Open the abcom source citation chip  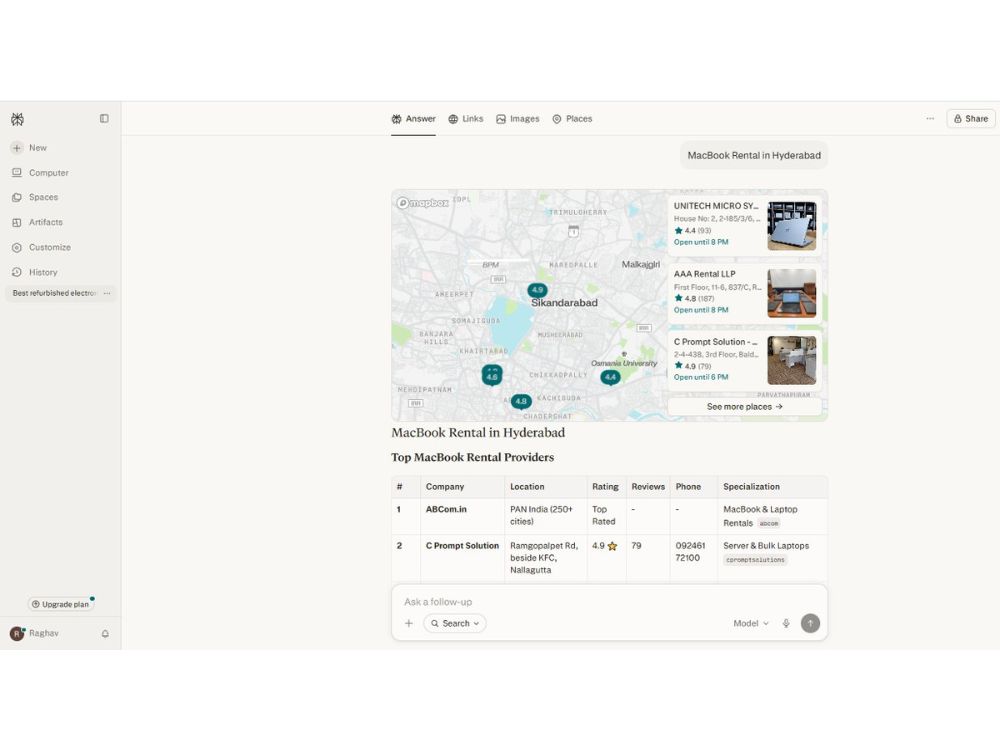(x=768, y=524)
